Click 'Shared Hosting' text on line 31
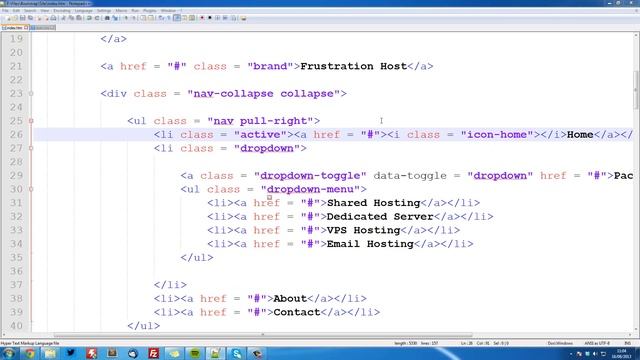640x360 pixels. (x=373, y=203)
